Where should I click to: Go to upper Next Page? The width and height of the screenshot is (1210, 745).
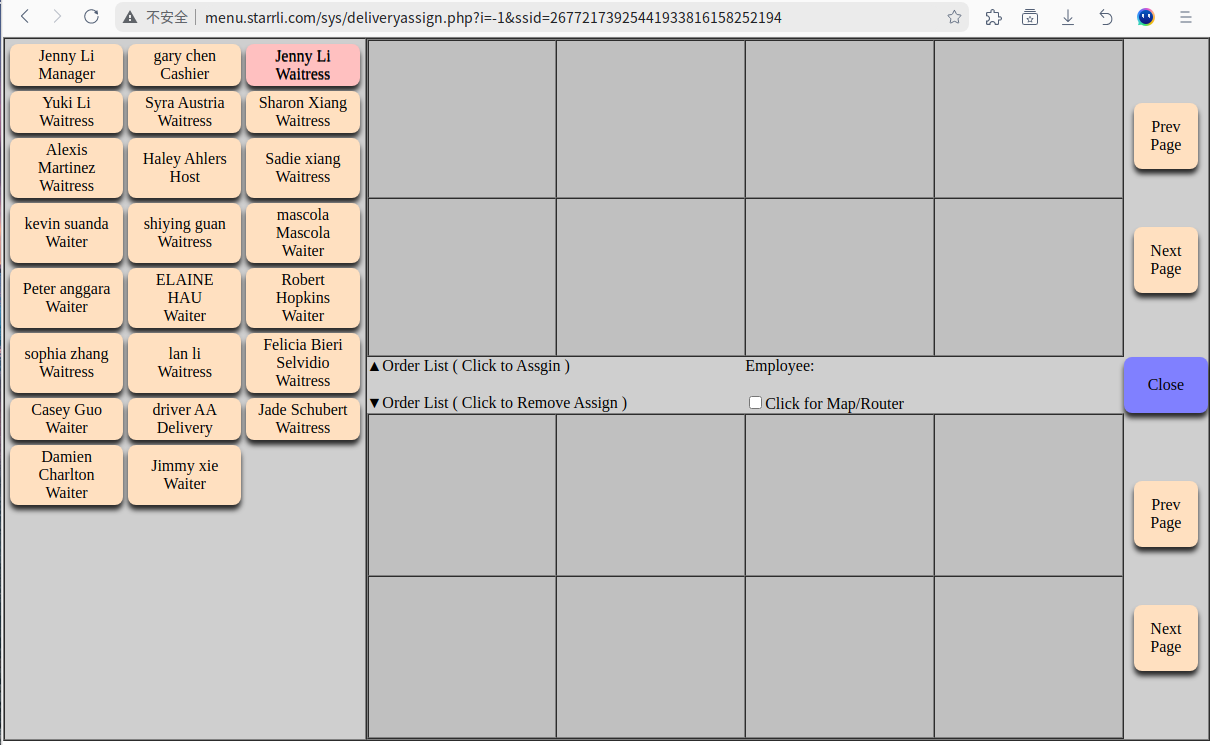click(x=1165, y=260)
